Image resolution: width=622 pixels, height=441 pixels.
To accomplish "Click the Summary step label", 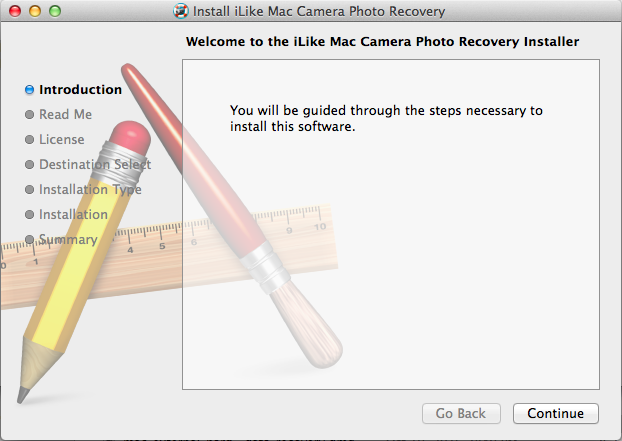I will (68, 239).
